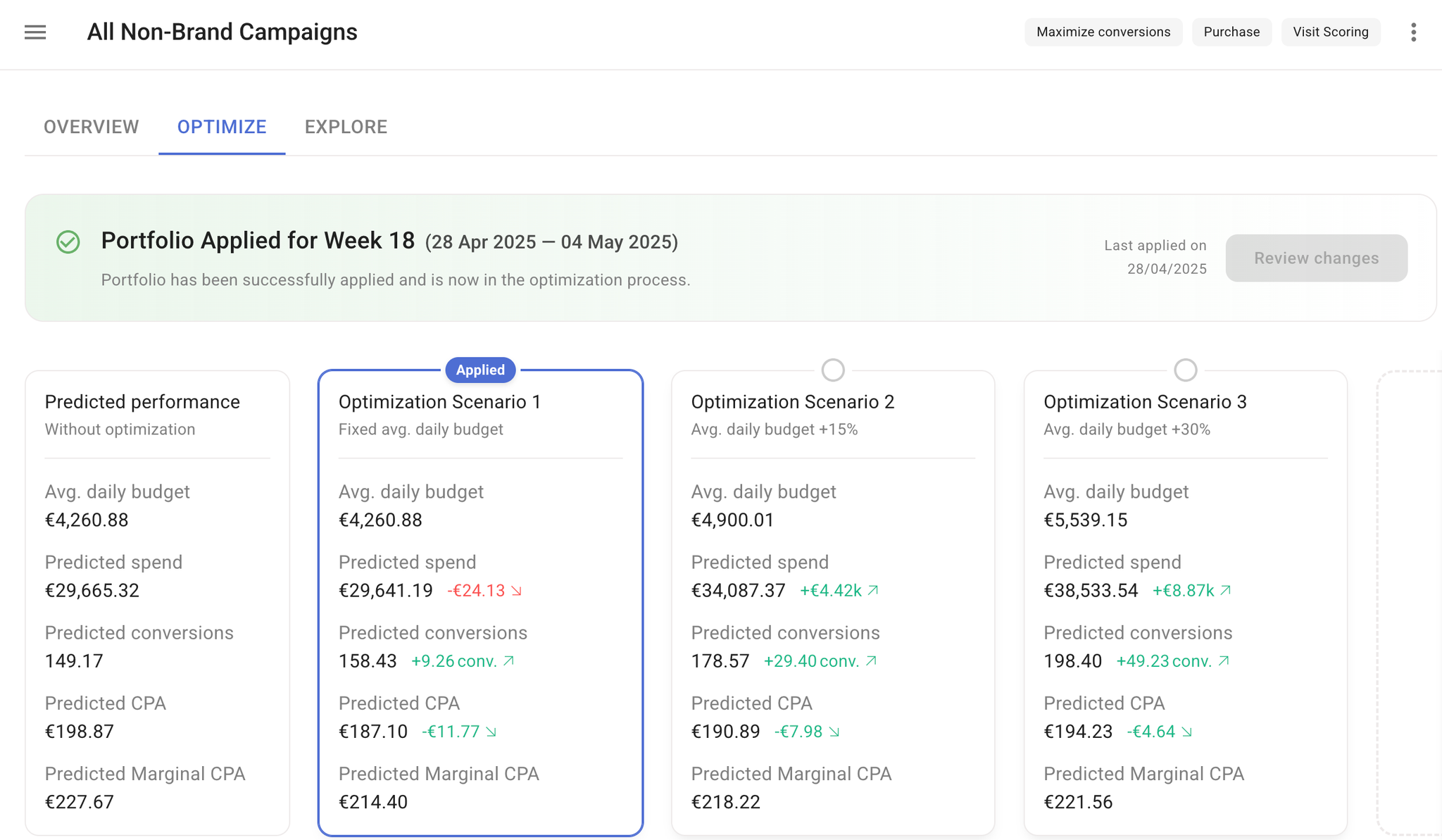Switch to the Explore tab
1442x840 pixels.
pos(346,127)
